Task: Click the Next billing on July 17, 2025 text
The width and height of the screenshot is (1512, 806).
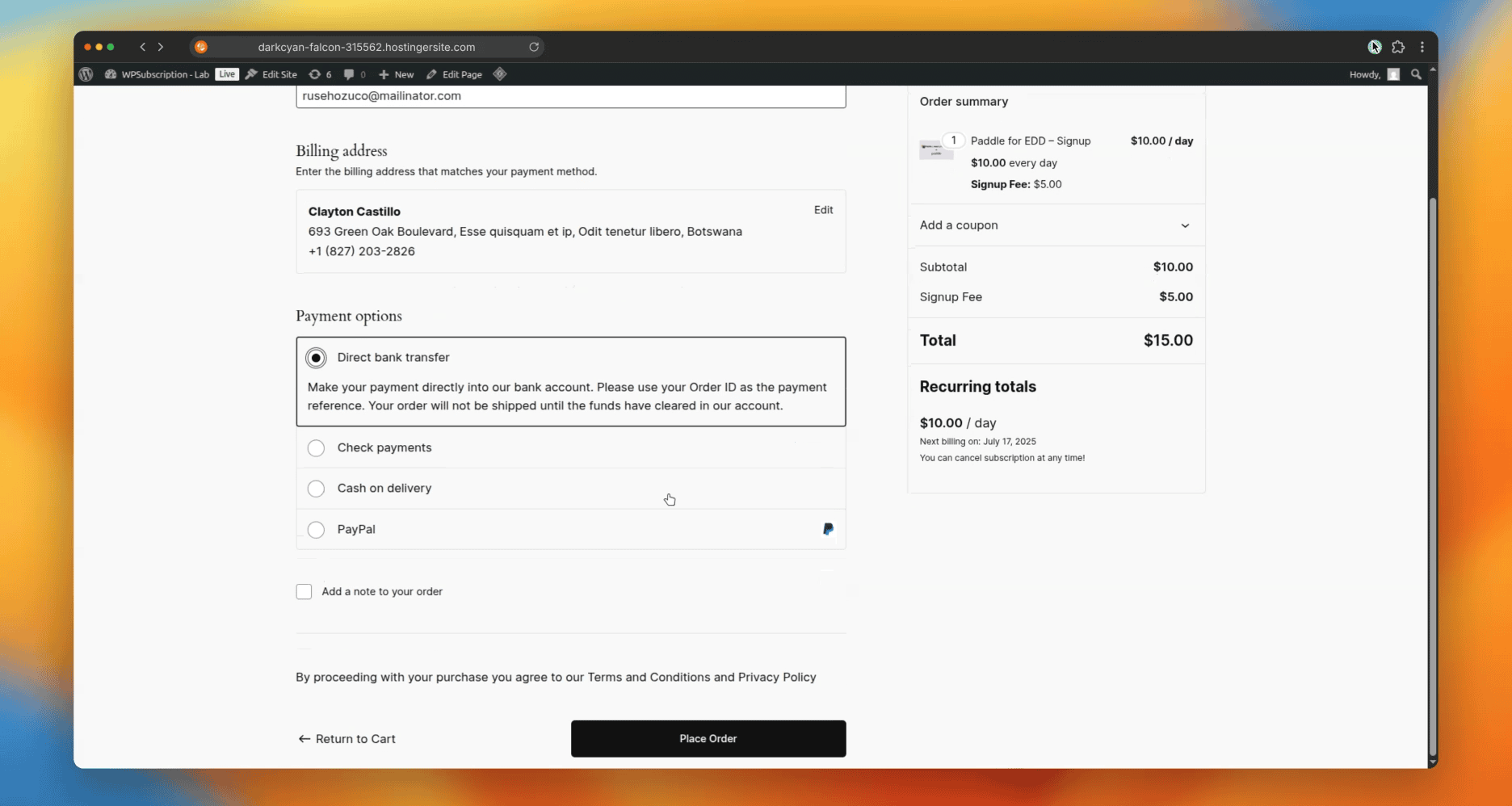Action: [x=977, y=441]
